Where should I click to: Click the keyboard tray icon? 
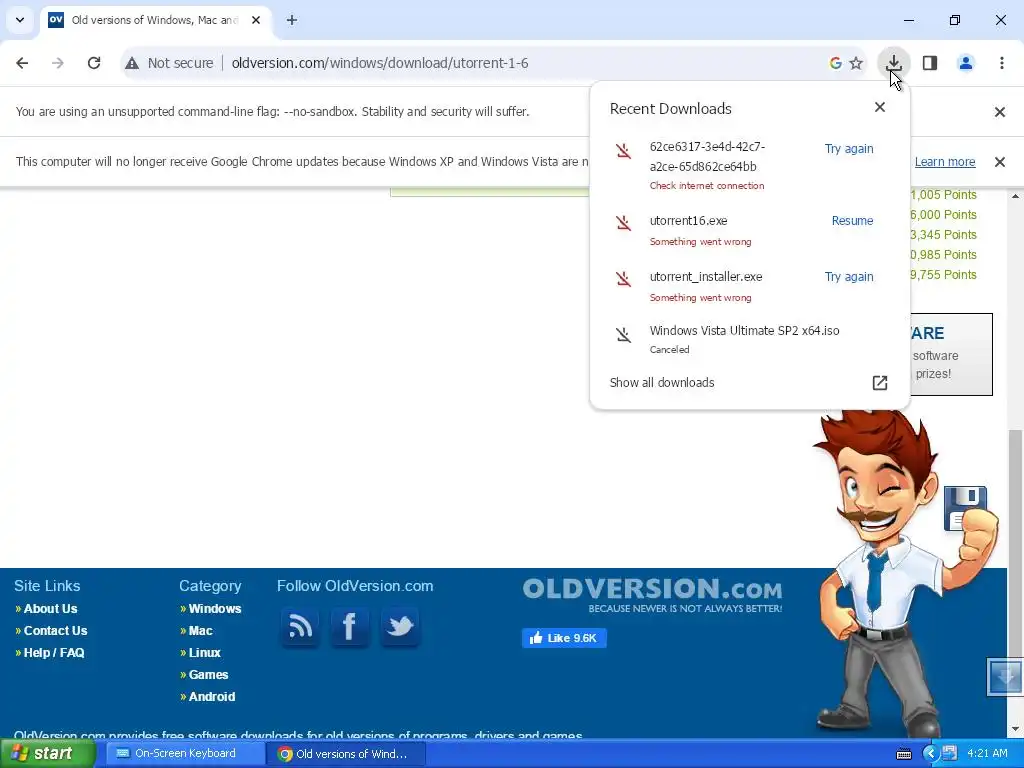903,754
